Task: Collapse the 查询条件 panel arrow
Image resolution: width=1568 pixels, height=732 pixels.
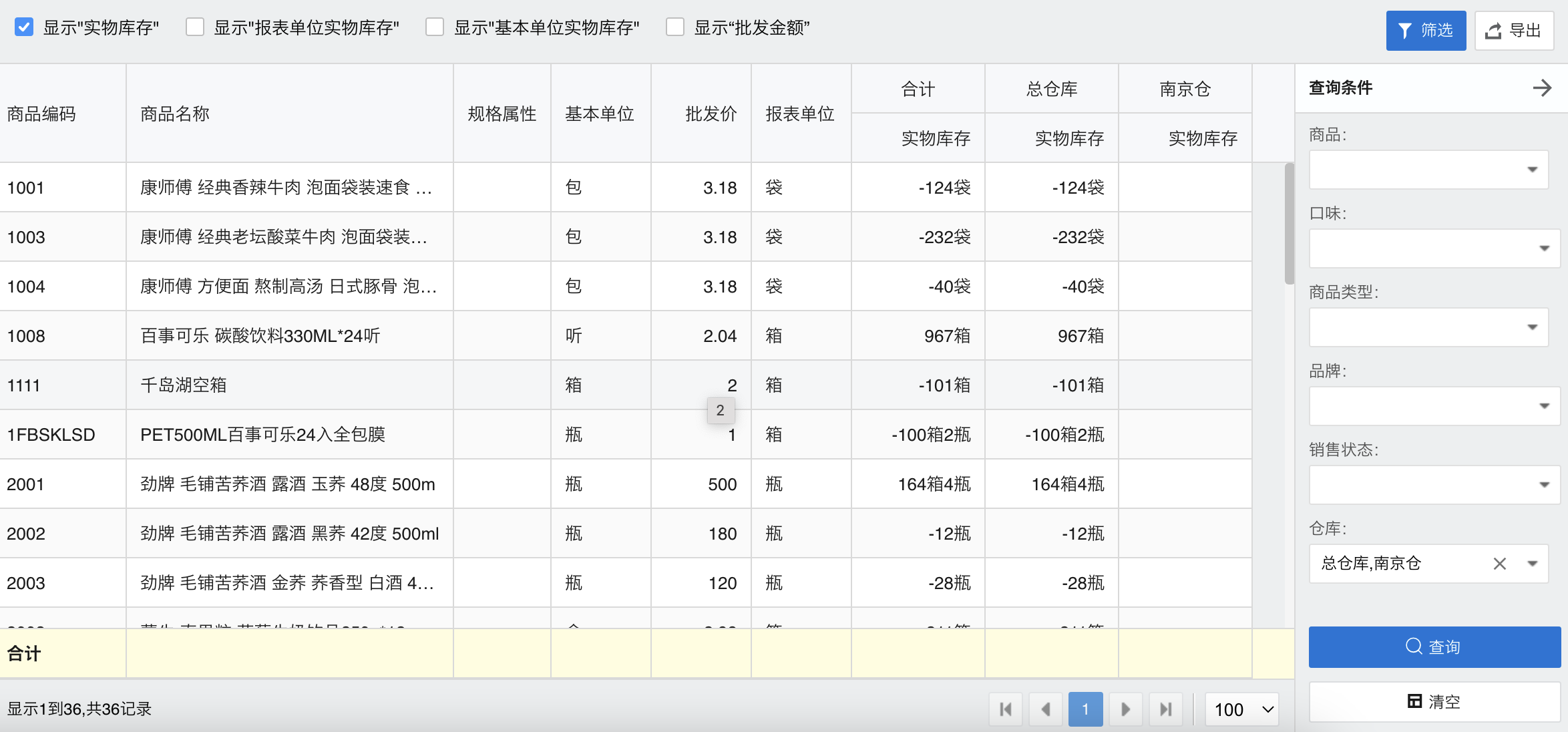Action: coord(1543,87)
